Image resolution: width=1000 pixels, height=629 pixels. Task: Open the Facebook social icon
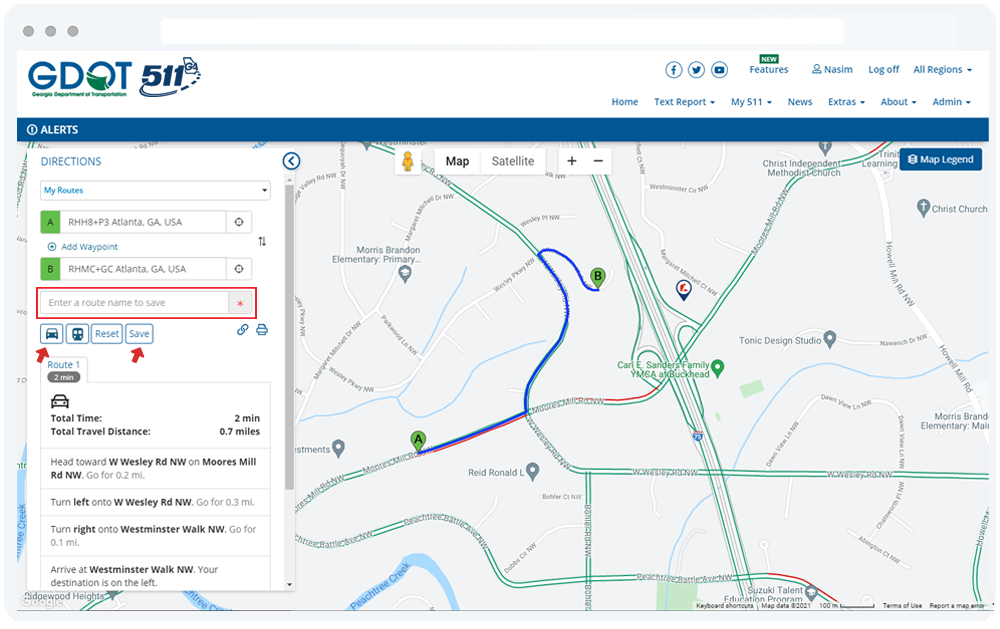[x=673, y=70]
